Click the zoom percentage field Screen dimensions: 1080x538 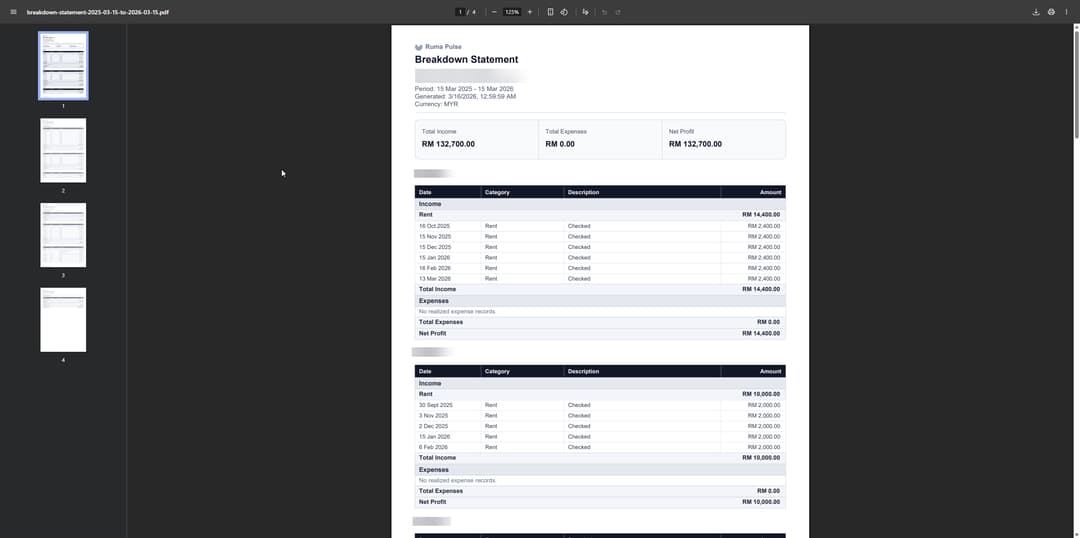(512, 12)
